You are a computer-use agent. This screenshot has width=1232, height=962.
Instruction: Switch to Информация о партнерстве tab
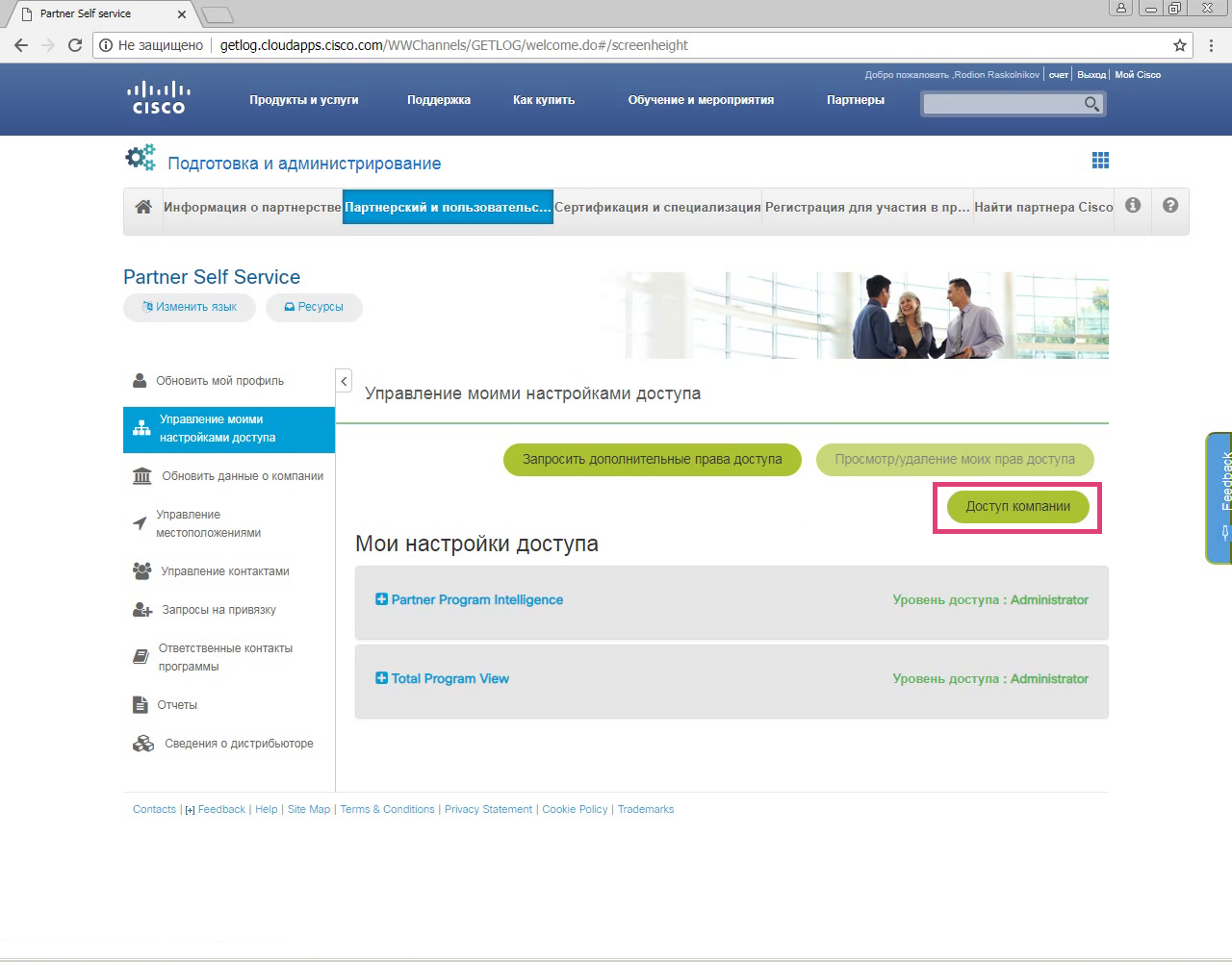252,207
